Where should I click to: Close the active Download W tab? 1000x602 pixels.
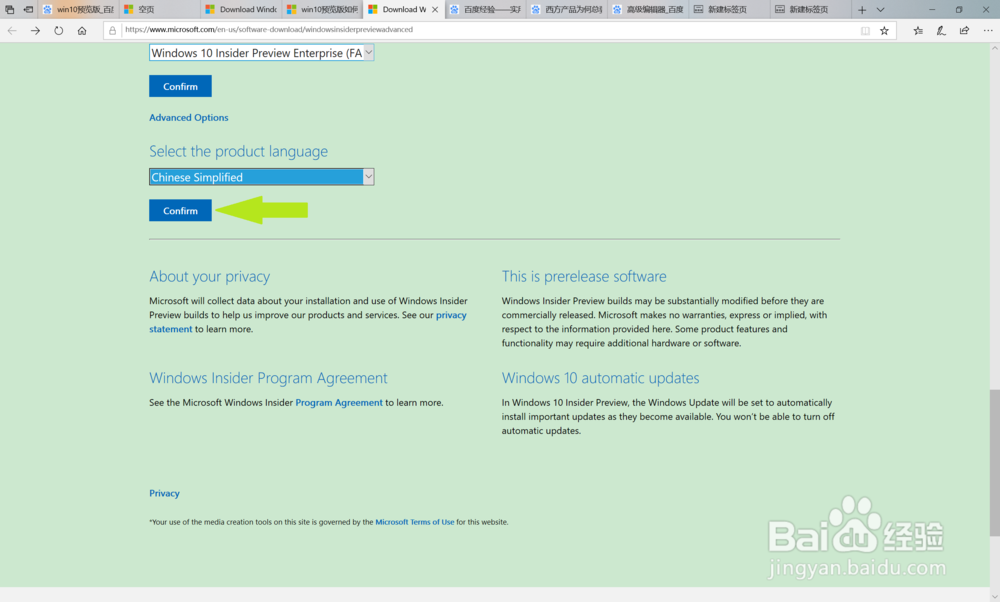435,10
